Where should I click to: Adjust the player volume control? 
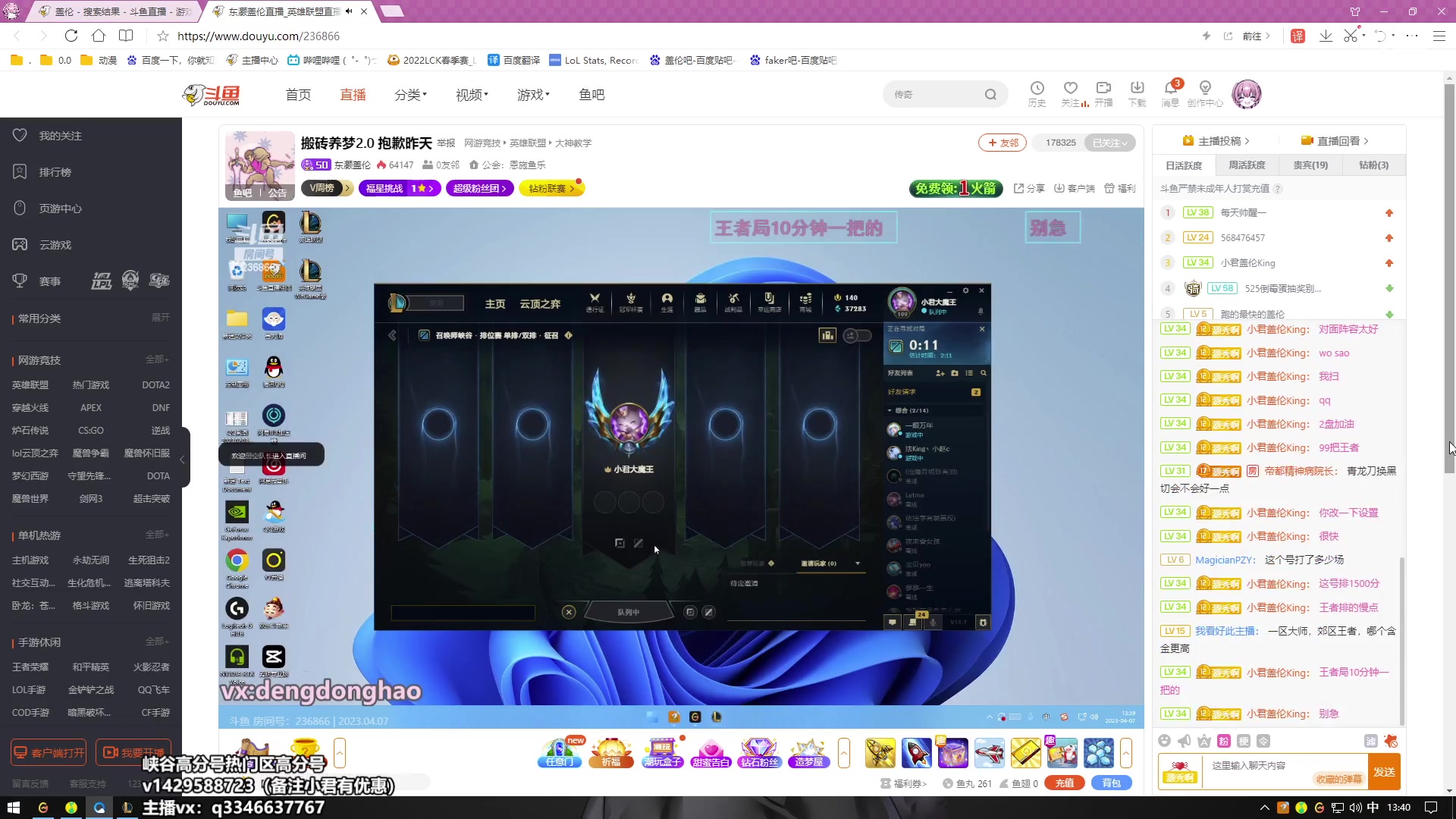pos(1094,717)
